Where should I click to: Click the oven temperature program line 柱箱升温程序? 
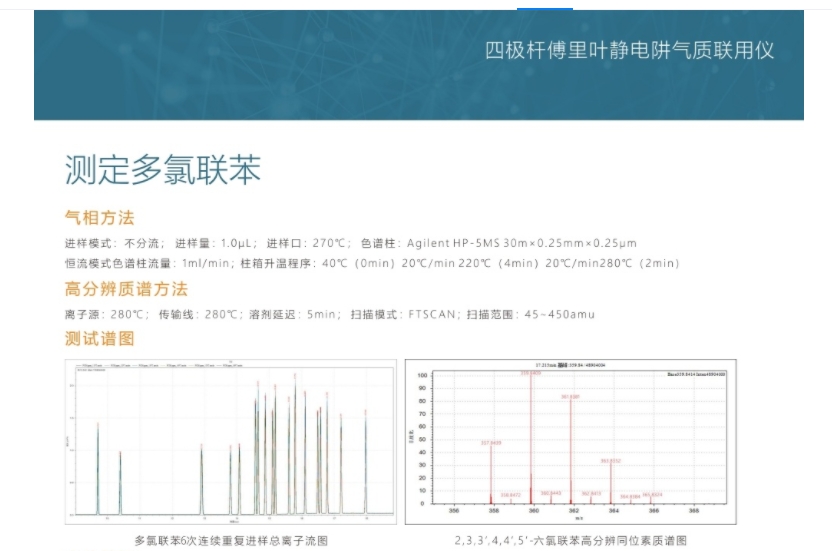tap(372, 263)
